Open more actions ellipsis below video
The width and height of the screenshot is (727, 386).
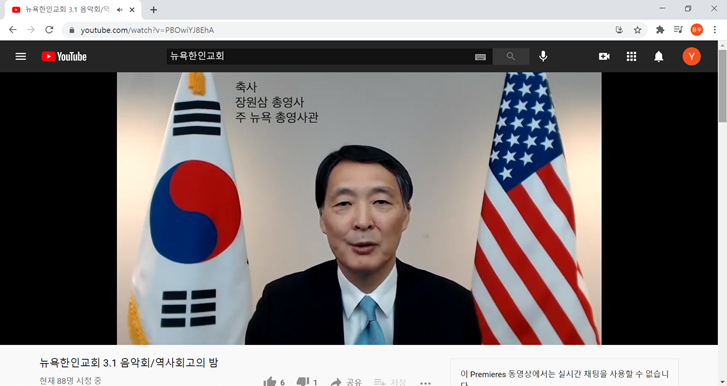coord(425,383)
